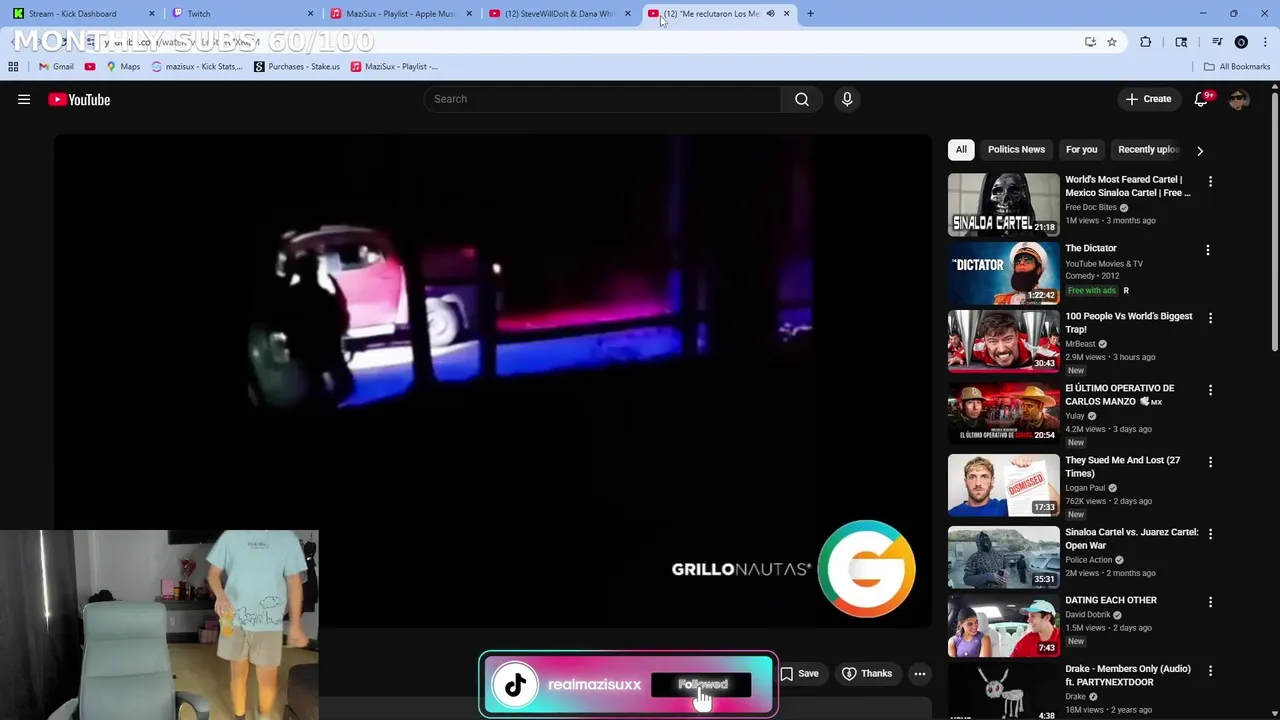Open the Maps bookmark
This screenshot has width=1280, height=720.
(x=123, y=67)
